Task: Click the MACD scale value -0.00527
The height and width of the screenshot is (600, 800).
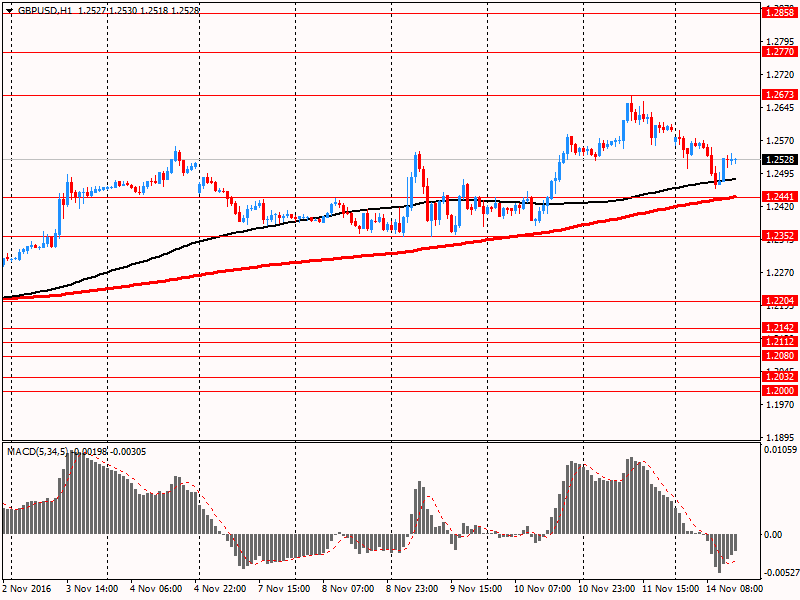Action: (781, 573)
